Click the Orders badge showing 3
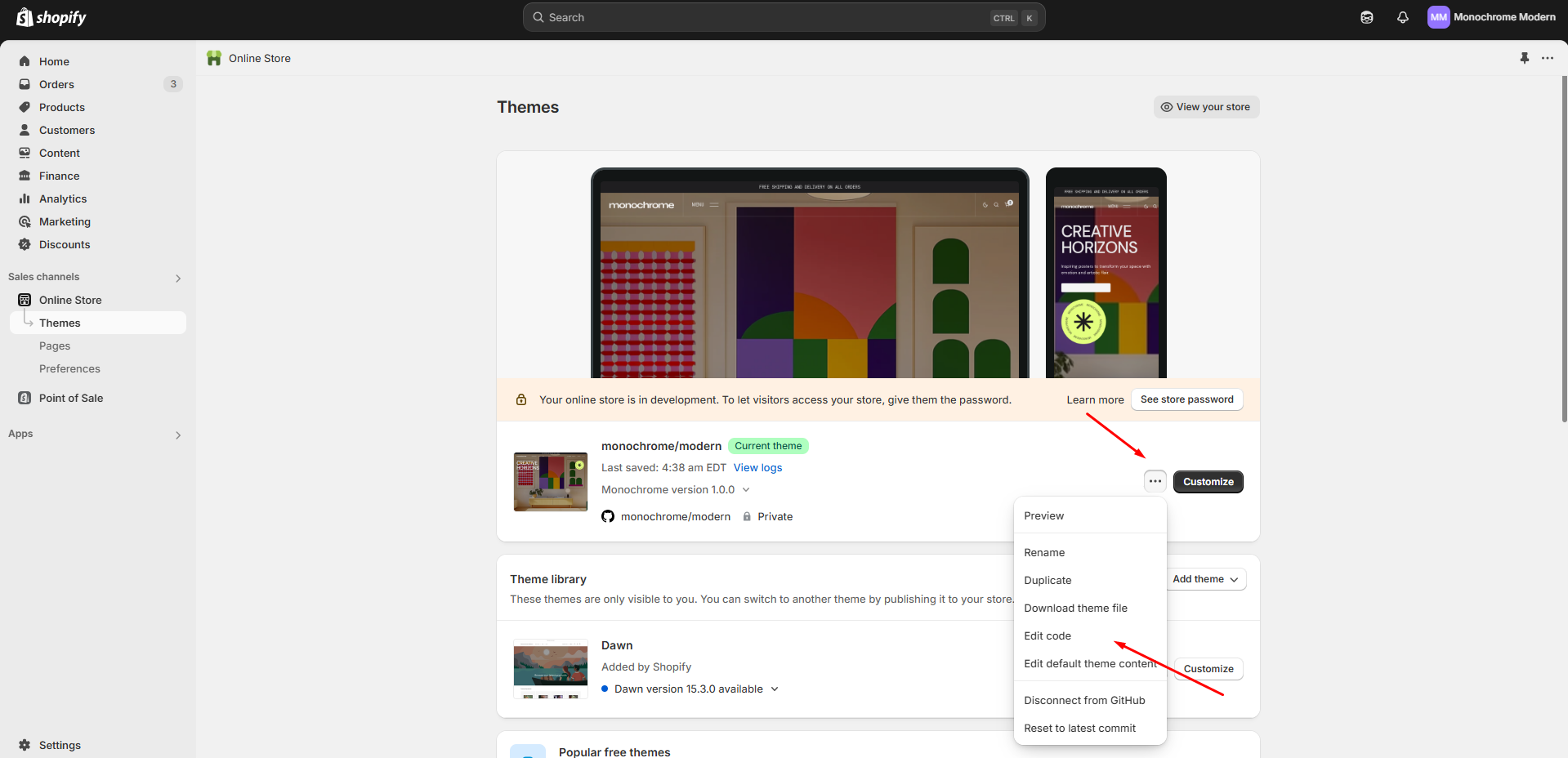The width and height of the screenshot is (1568, 758). pos(173,84)
